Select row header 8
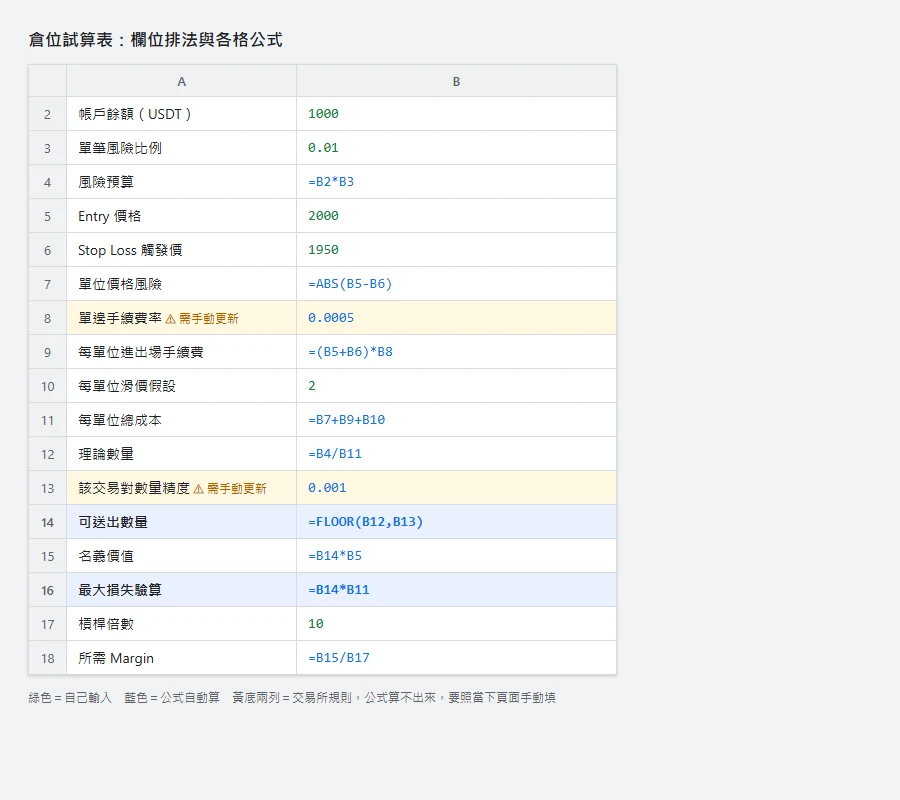The width and height of the screenshot is (900, 800). (48, 318)
